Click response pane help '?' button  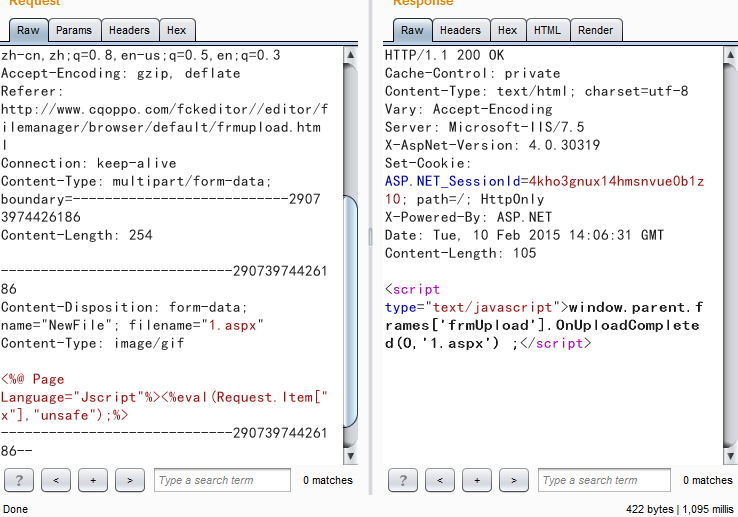coord(403,480)
